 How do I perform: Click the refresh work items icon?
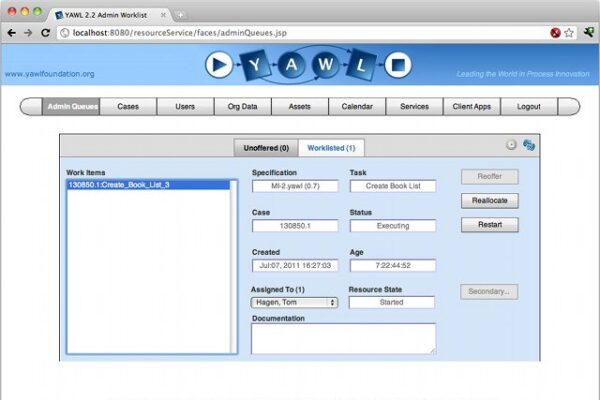click(511, 145)
